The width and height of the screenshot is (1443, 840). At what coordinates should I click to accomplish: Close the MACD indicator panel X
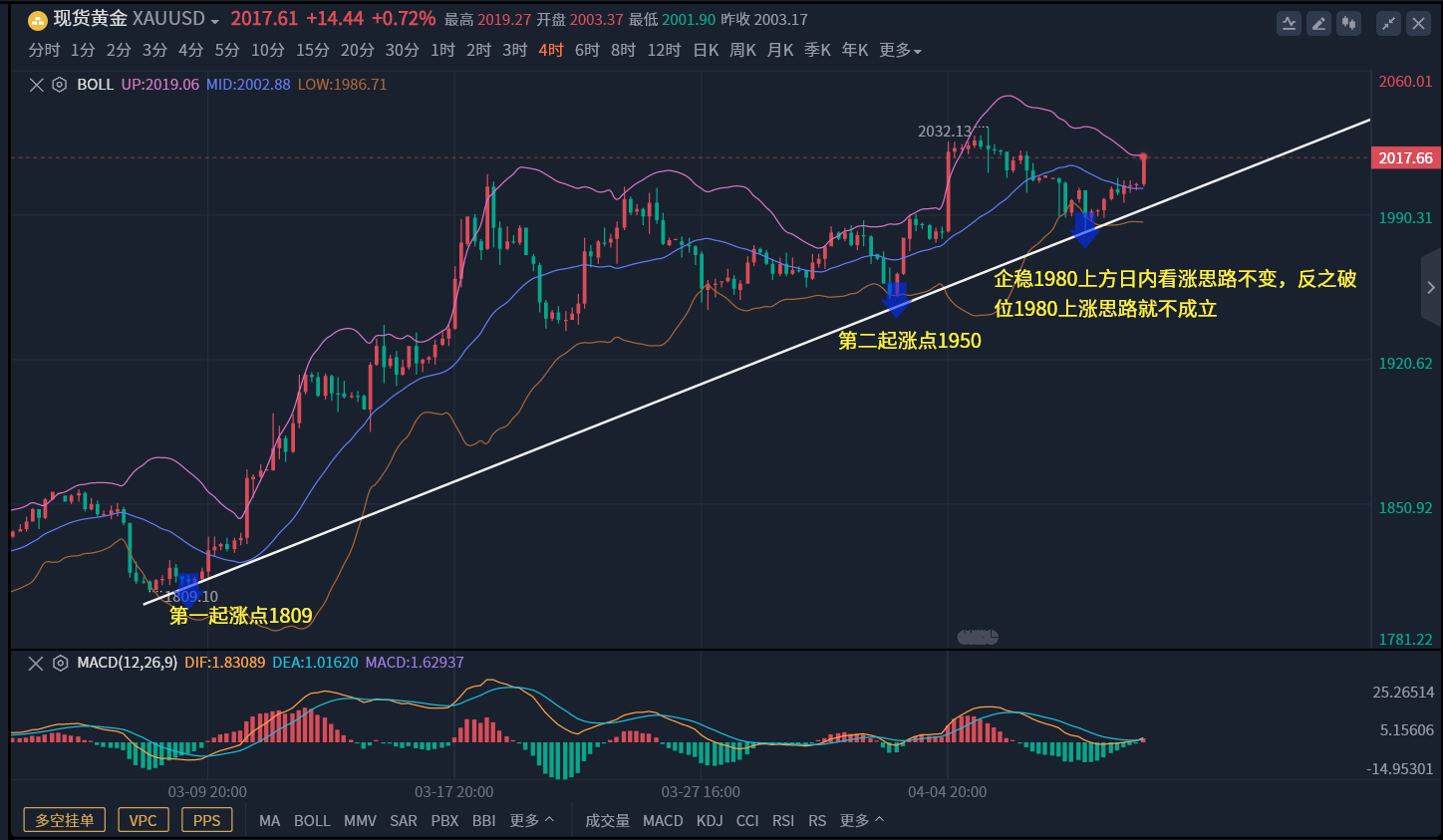36,663
